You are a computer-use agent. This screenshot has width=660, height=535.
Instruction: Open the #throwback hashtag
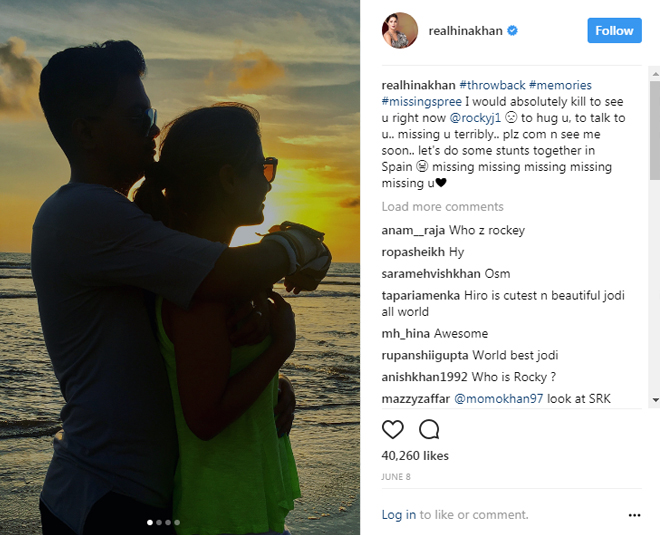[492, 85]
